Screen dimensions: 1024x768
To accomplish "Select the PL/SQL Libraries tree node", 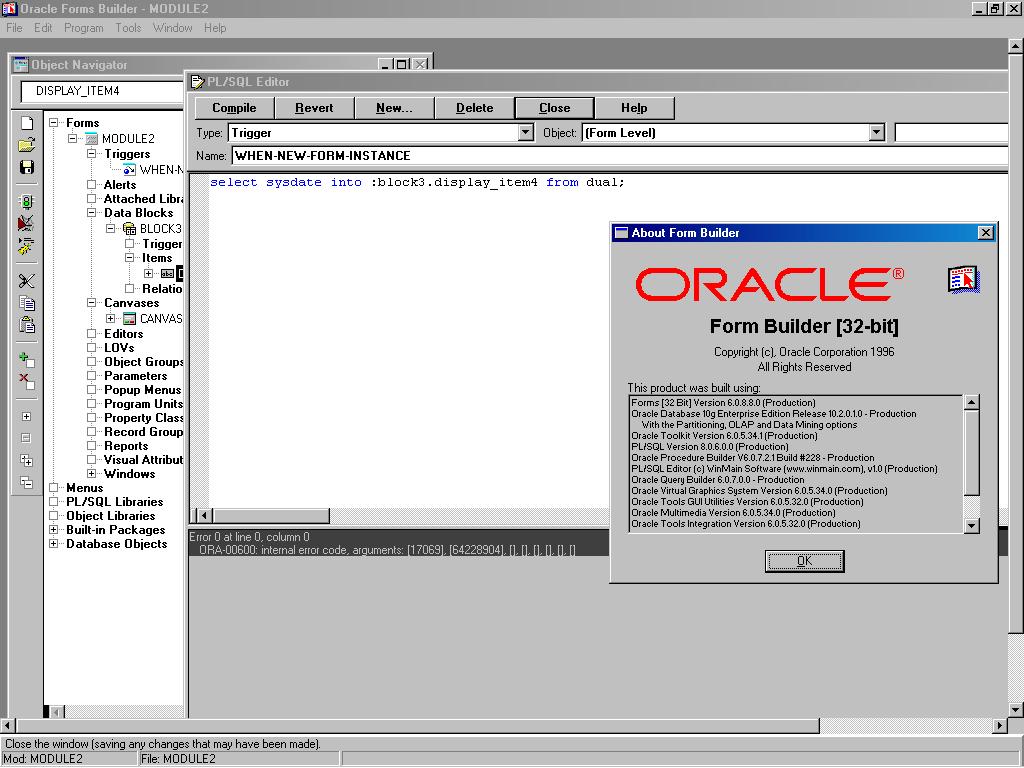I will point(114,502).
